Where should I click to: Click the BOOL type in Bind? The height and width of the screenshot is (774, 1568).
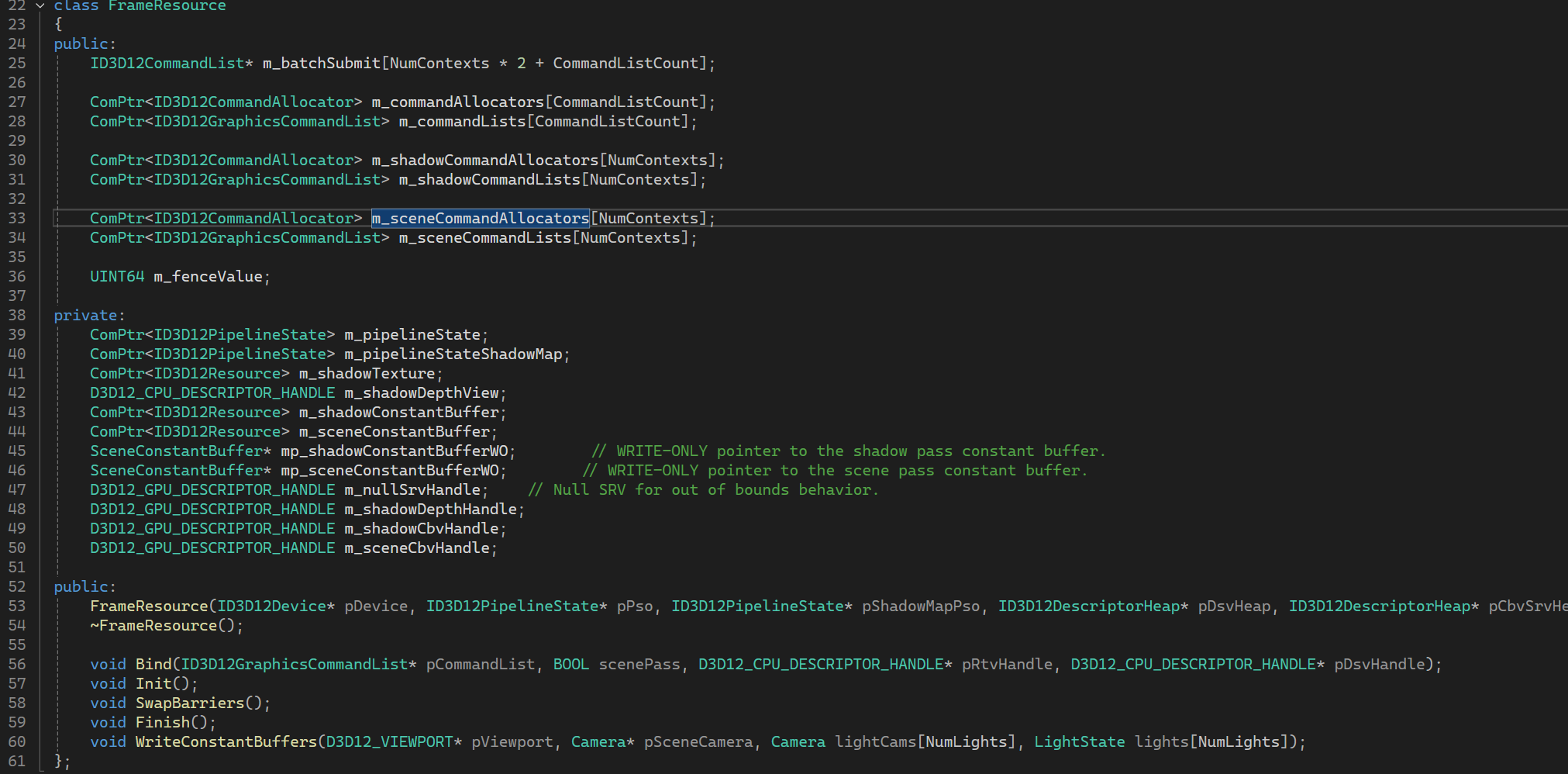coord(571,664)
